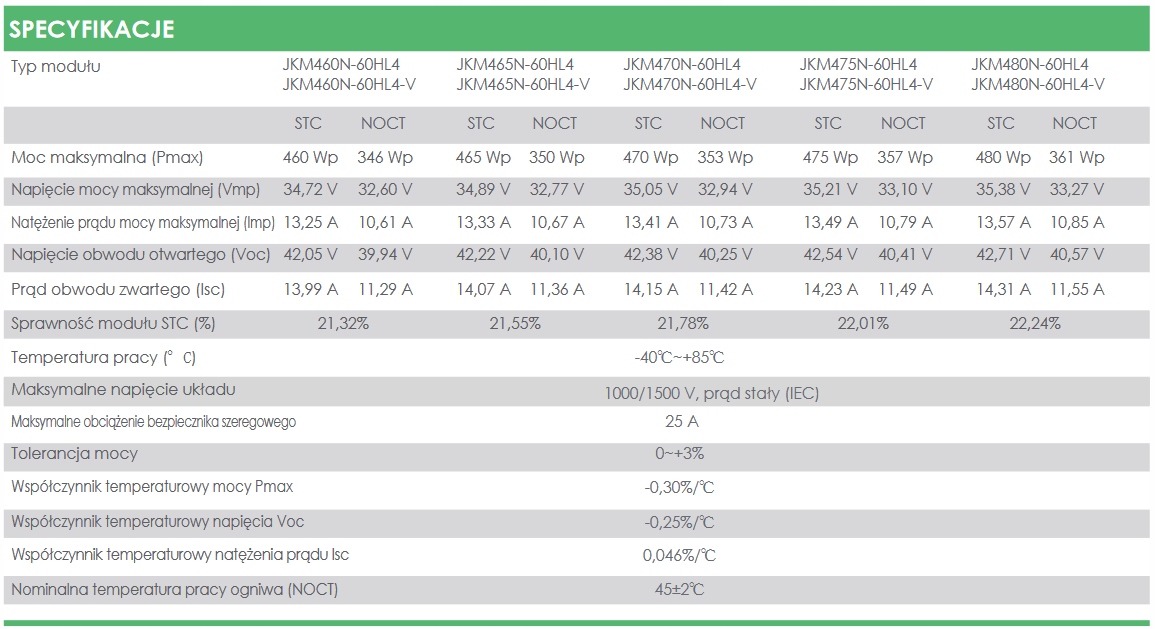Click the SPECYFIKACJE header title

point(92,29)
